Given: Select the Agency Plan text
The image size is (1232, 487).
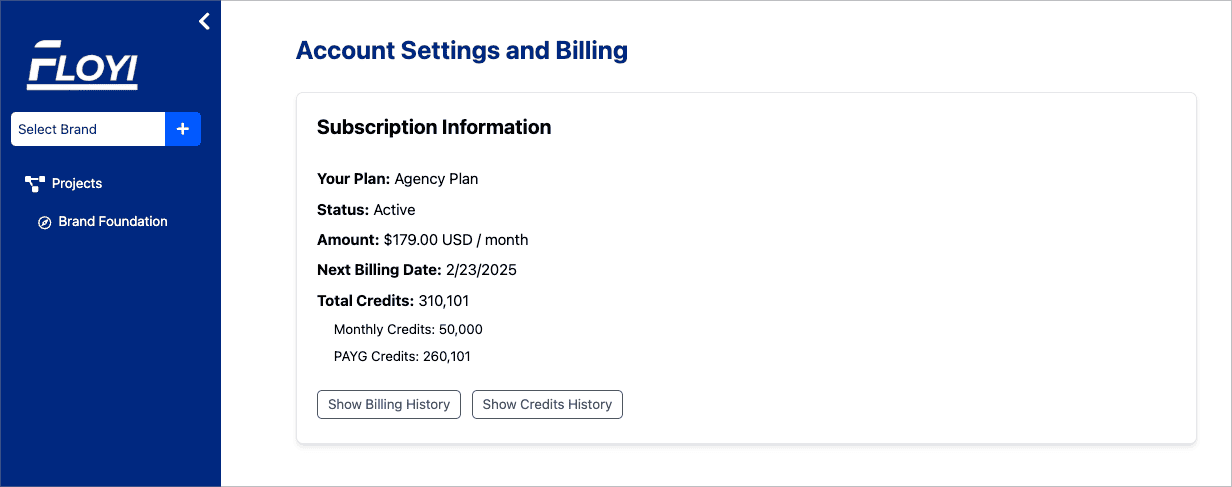Looking at the screenshot, I should [436, 179].
